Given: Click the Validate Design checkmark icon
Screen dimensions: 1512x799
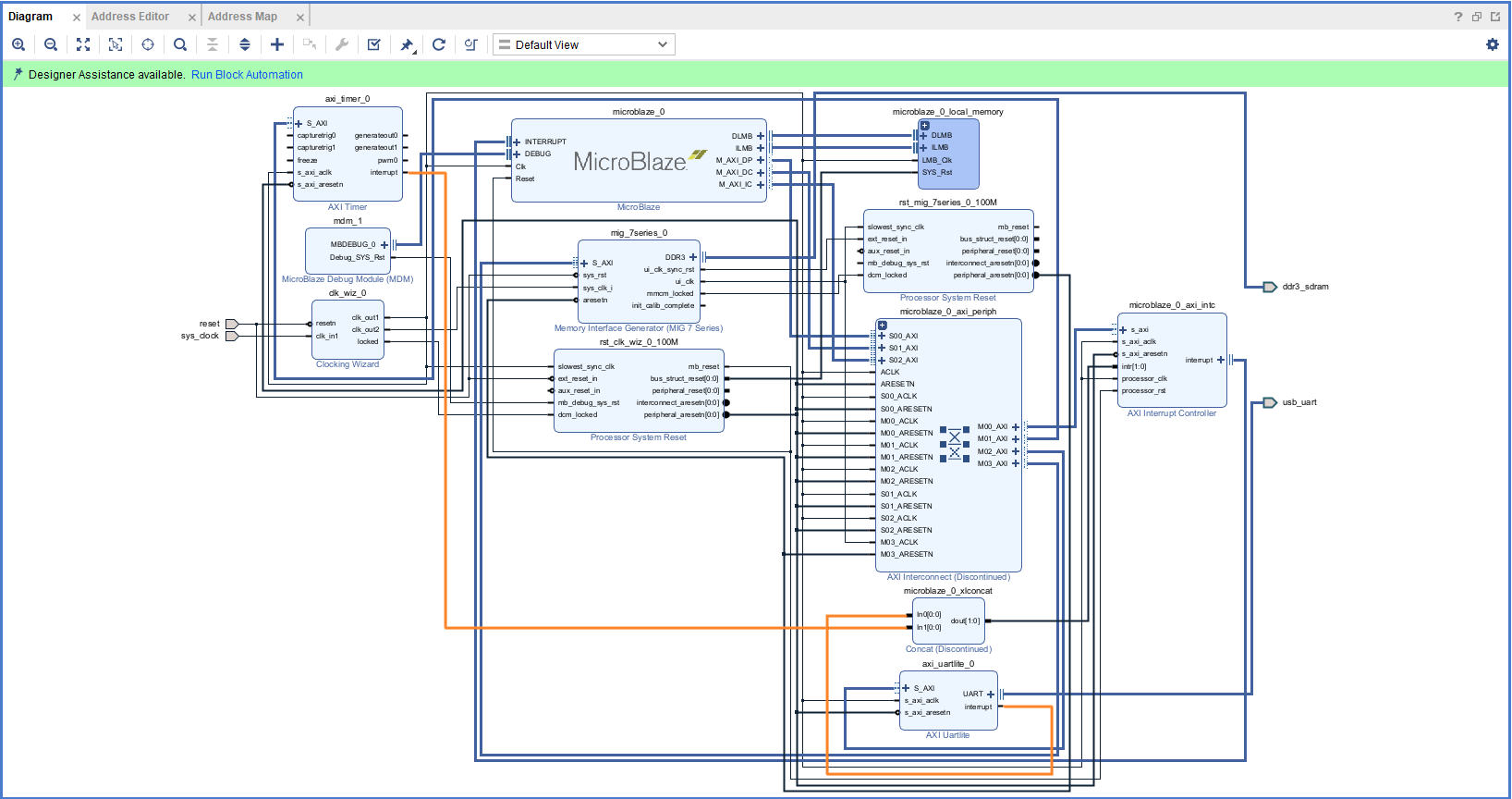Looking at the screenshot, I should click(374, 44).
